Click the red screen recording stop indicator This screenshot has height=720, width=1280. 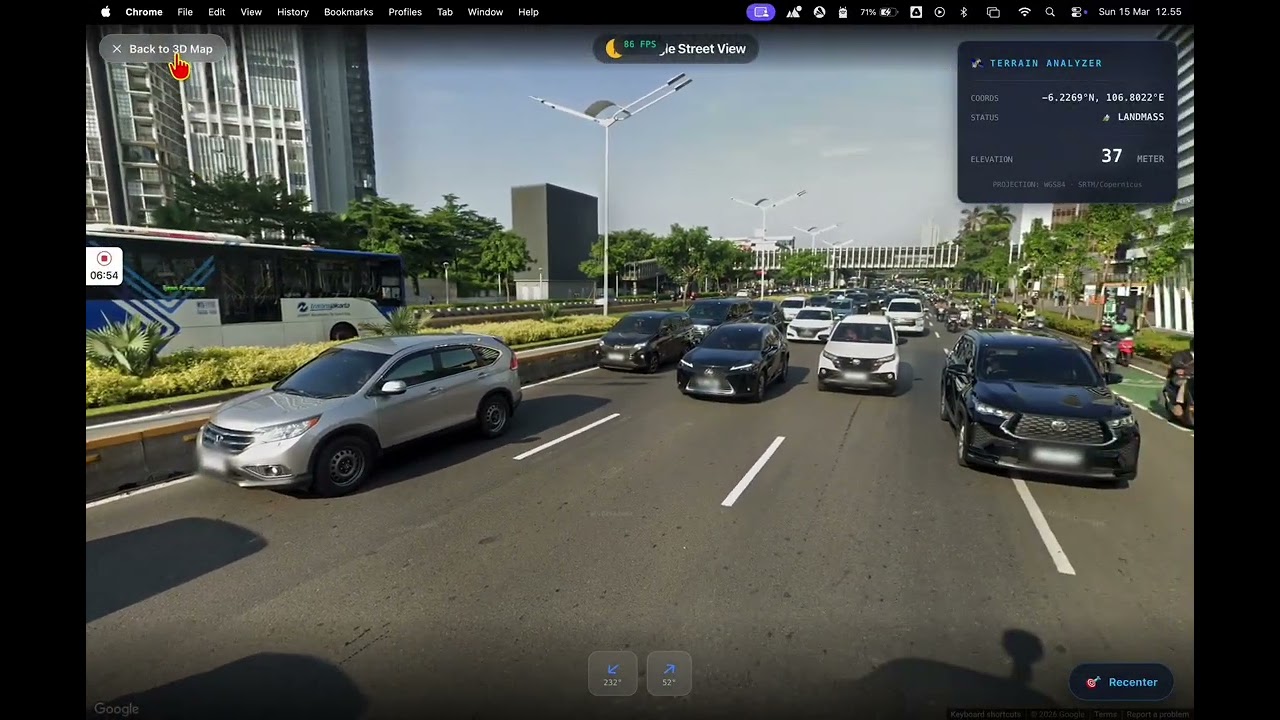coord(104,259)
